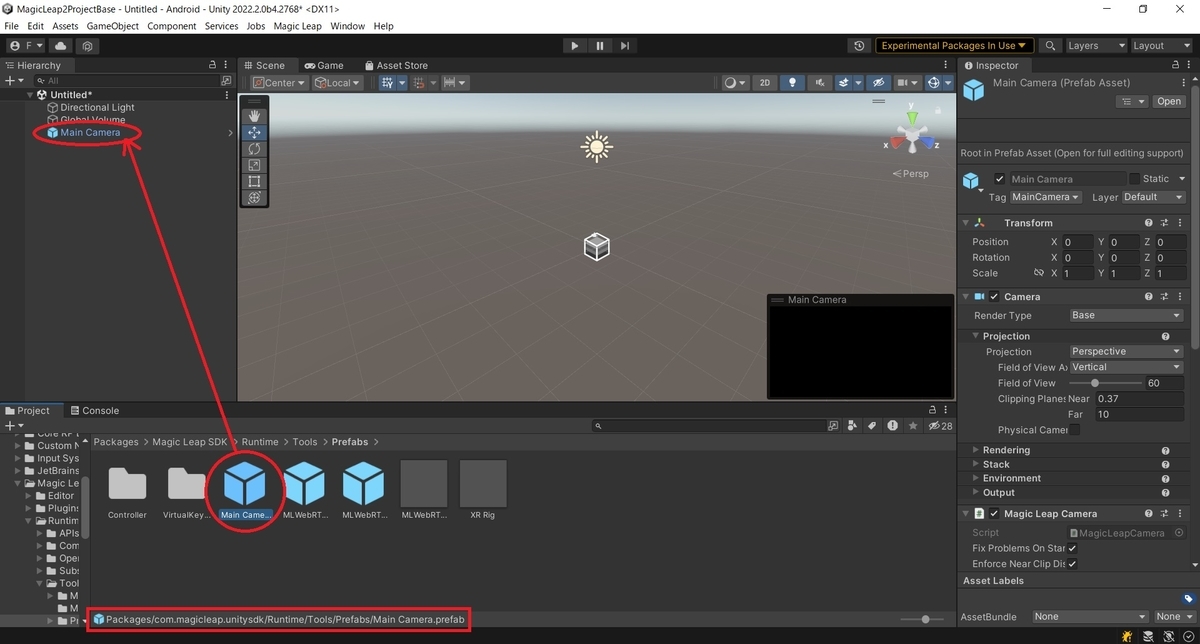Select the Move tool in Scene
The image size is (1200, 644).
pos(254,132)
